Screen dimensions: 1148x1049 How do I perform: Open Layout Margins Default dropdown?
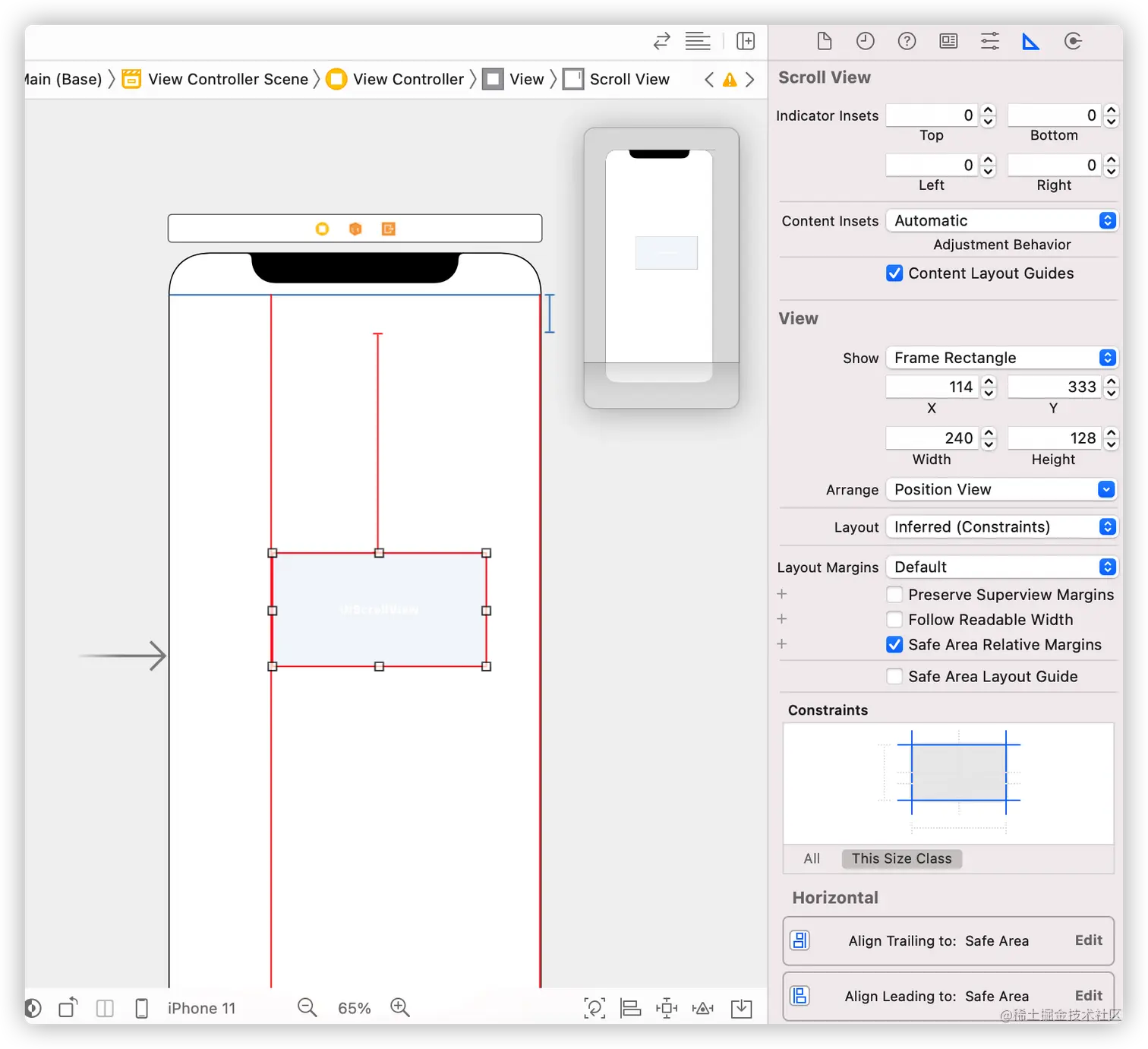pyautogui.click(x=1001, y=567)
